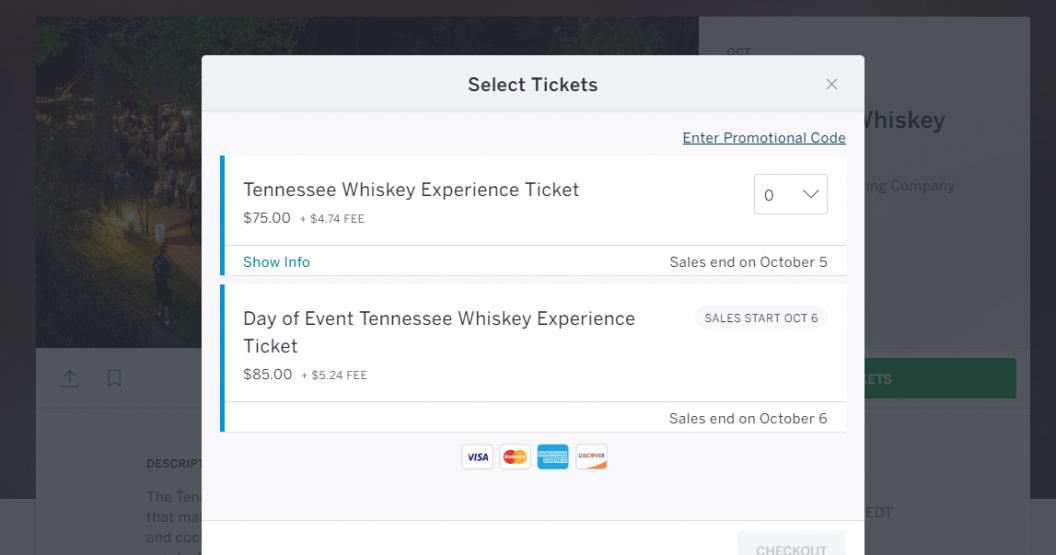Select the Tennessee Whiskey Experience Ticket title
This screenshot has width=1056, height=555.
coord(411,190)
